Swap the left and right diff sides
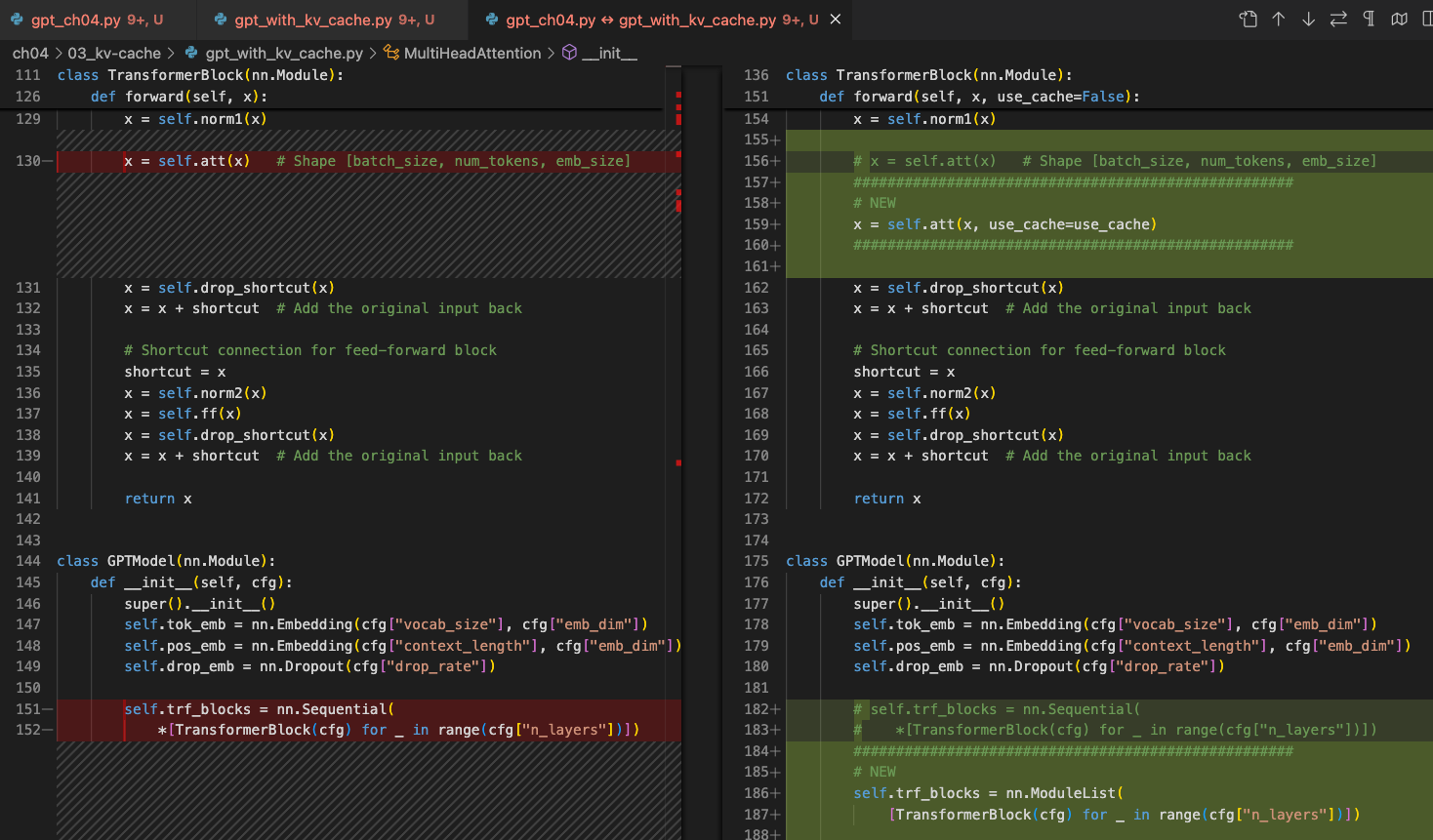1433x840 pixels. [1338, 19]
